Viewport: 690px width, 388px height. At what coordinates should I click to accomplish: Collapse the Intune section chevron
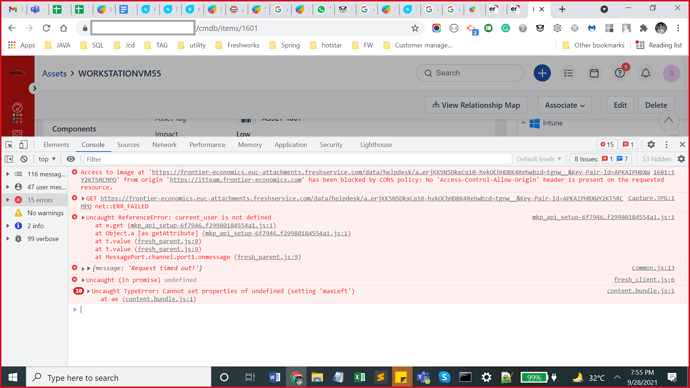pos(524,123)
